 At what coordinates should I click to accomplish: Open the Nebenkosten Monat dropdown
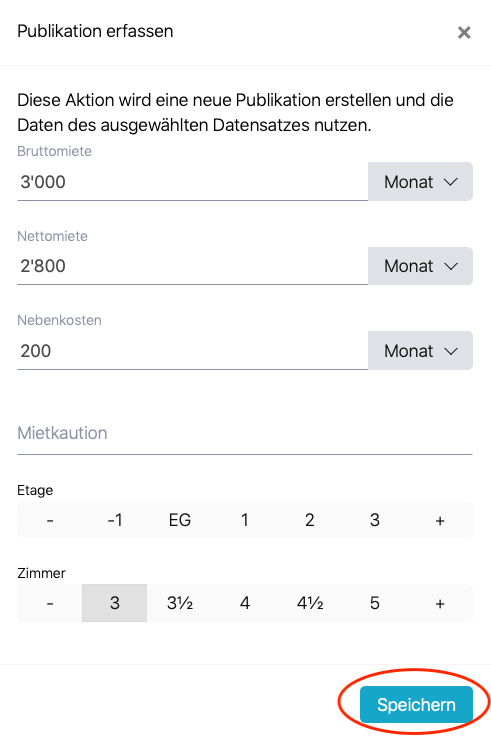420,351
